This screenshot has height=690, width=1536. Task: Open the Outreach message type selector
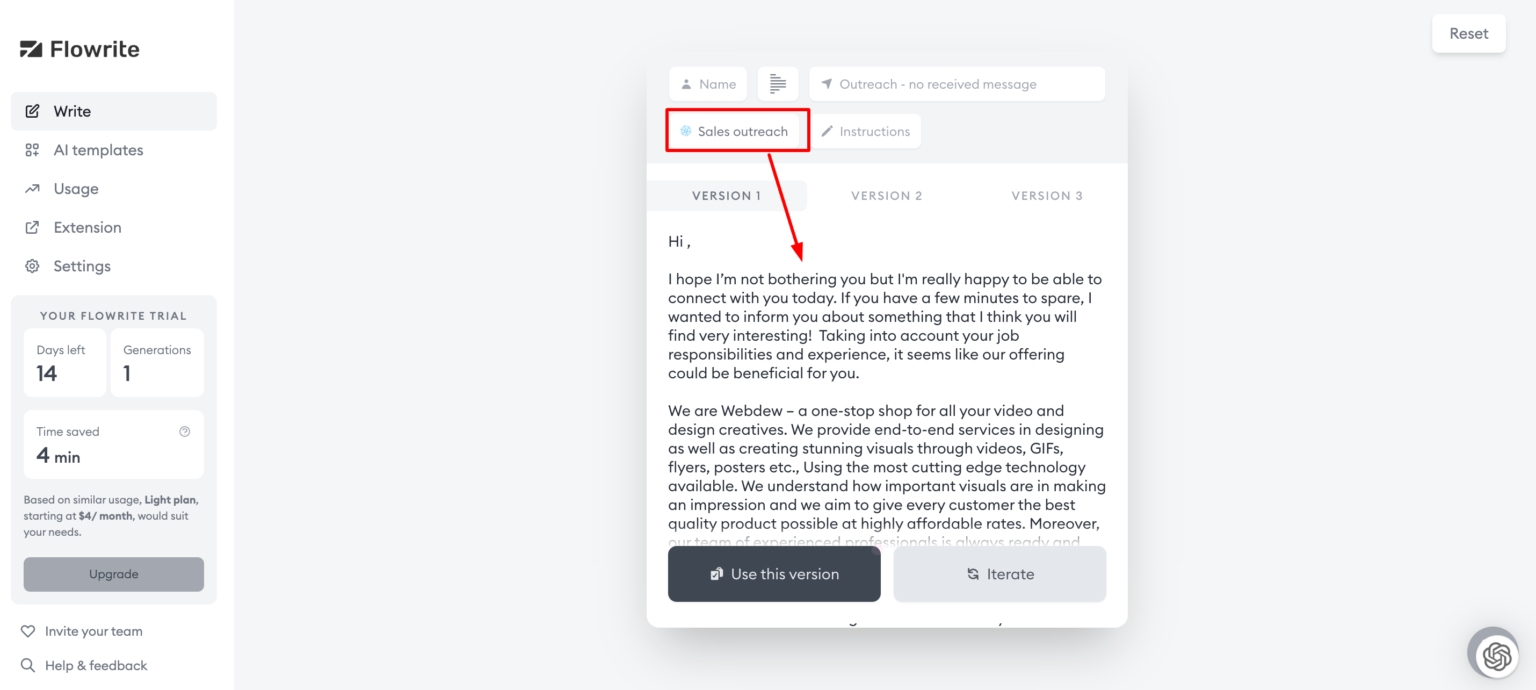click(x=957, y=84)
